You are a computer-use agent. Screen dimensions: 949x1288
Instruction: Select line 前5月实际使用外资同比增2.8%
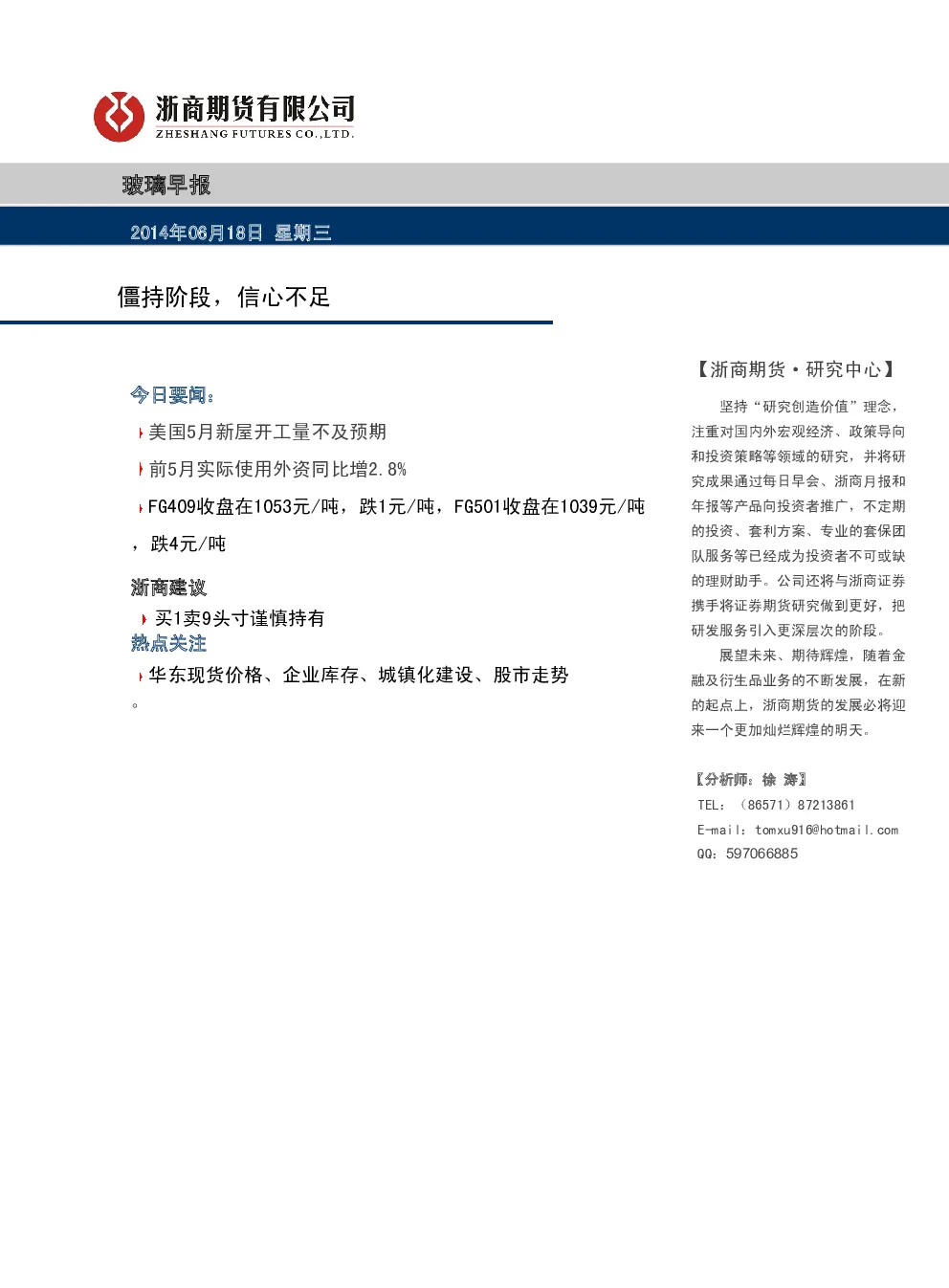[x=277, y=470]
